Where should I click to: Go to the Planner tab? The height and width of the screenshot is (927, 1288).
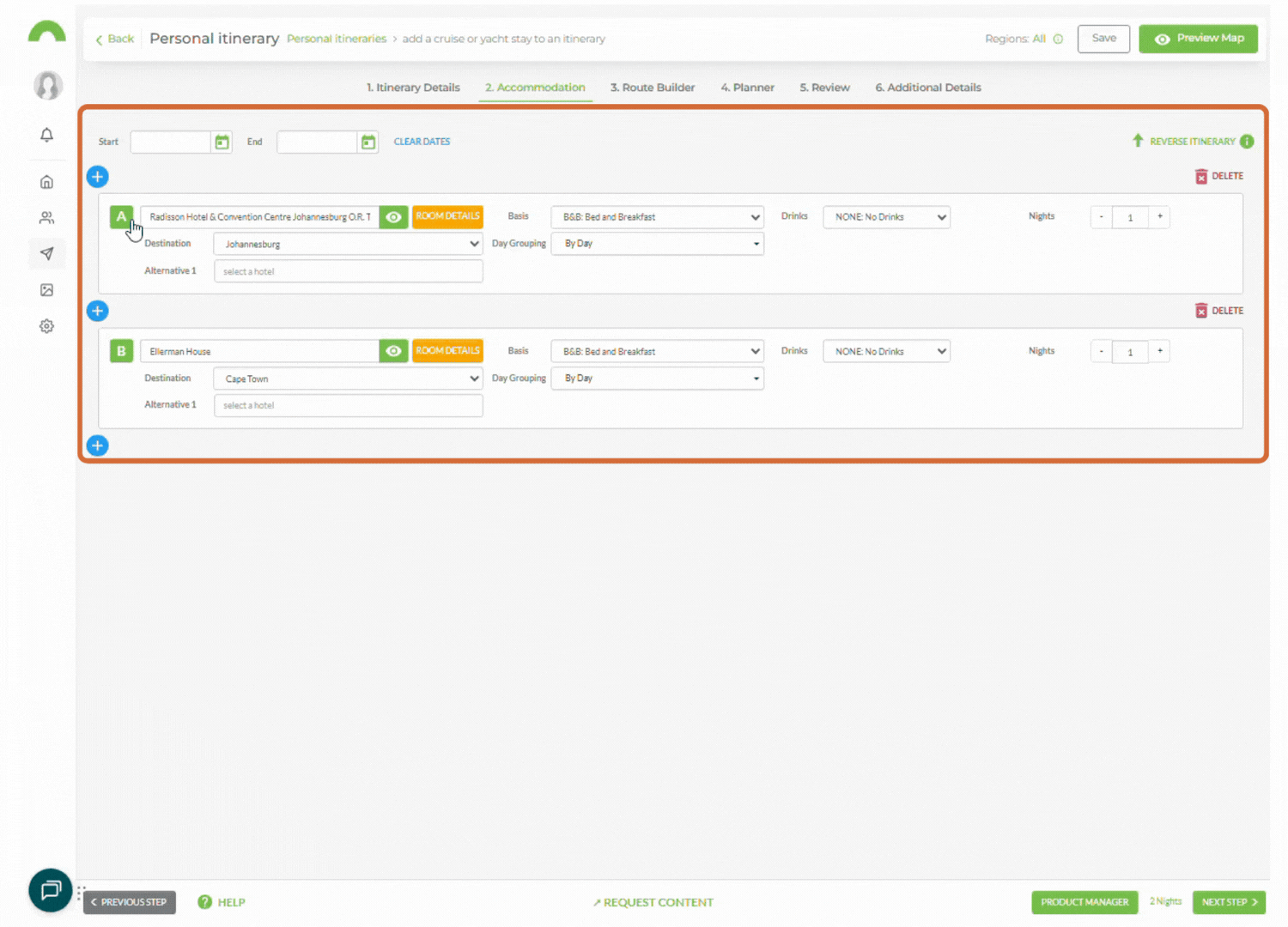coord(748,88)
